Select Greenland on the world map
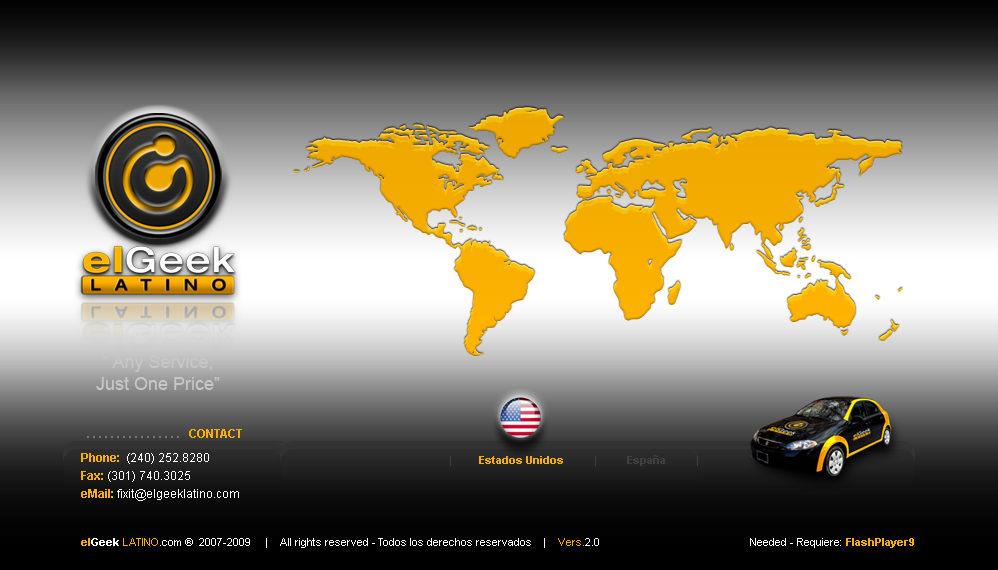The height and width of the screenshot is (570, 998). click(x=519, y=130)
